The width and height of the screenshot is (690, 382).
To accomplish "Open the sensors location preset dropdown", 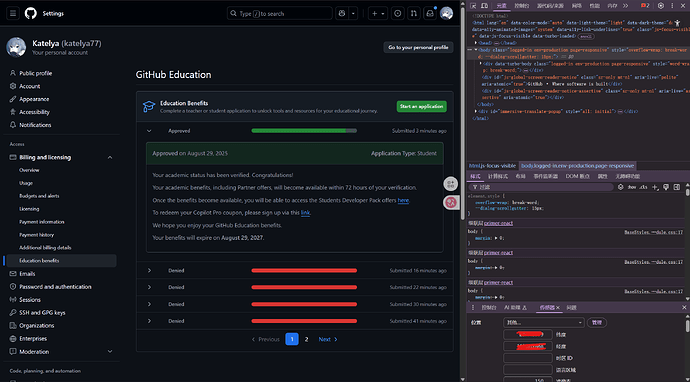I will coord(544,323).
